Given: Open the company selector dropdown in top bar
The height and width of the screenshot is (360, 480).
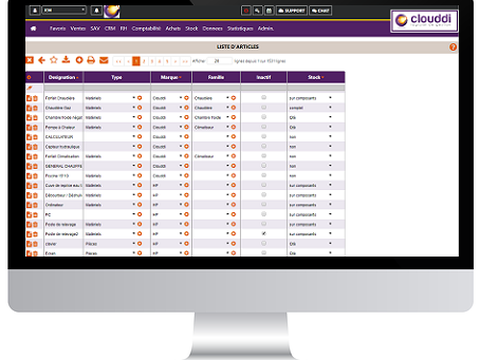Looking at the screenshot, I should click(x=64, y=10).
